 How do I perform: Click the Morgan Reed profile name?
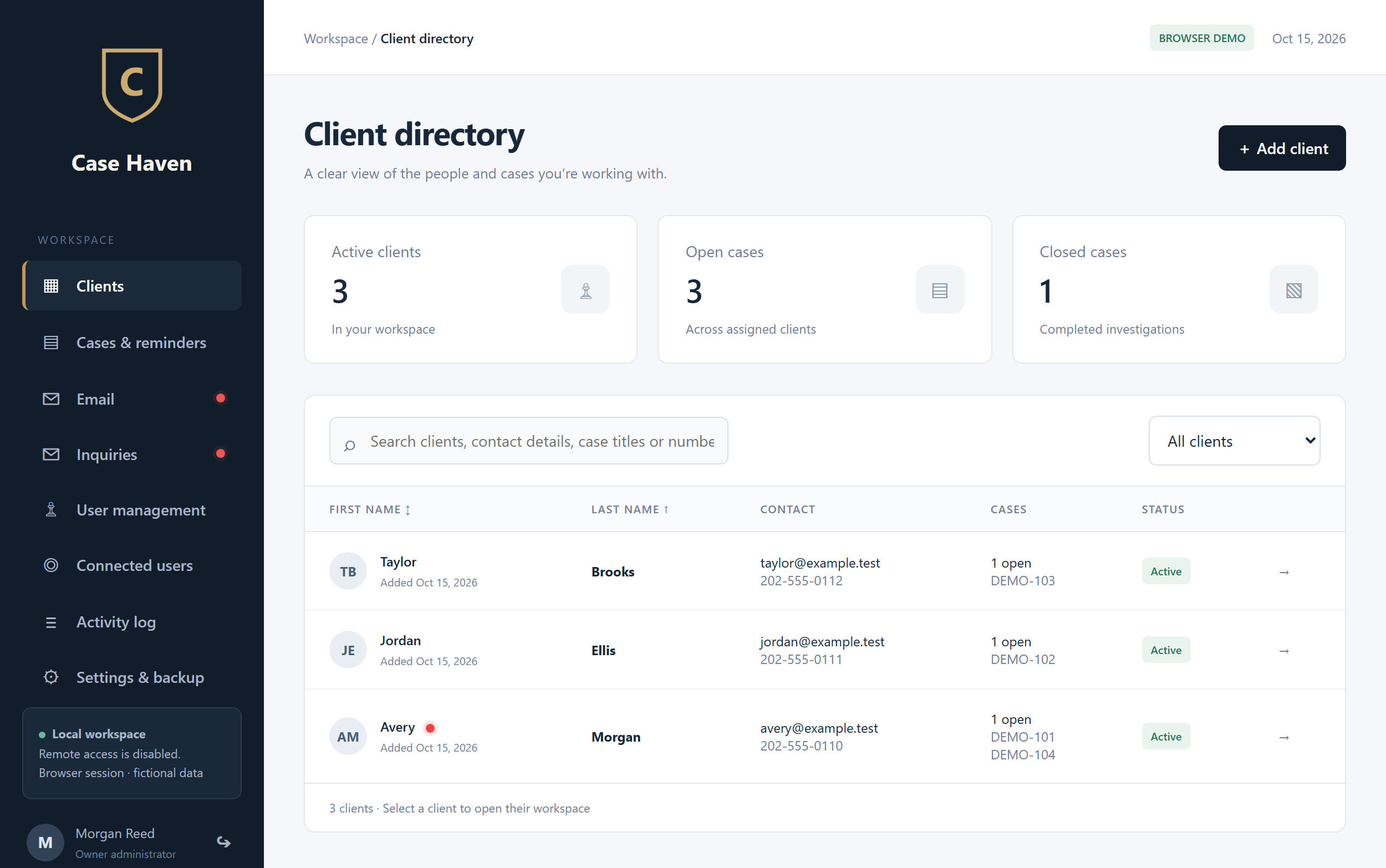point(115,833)
